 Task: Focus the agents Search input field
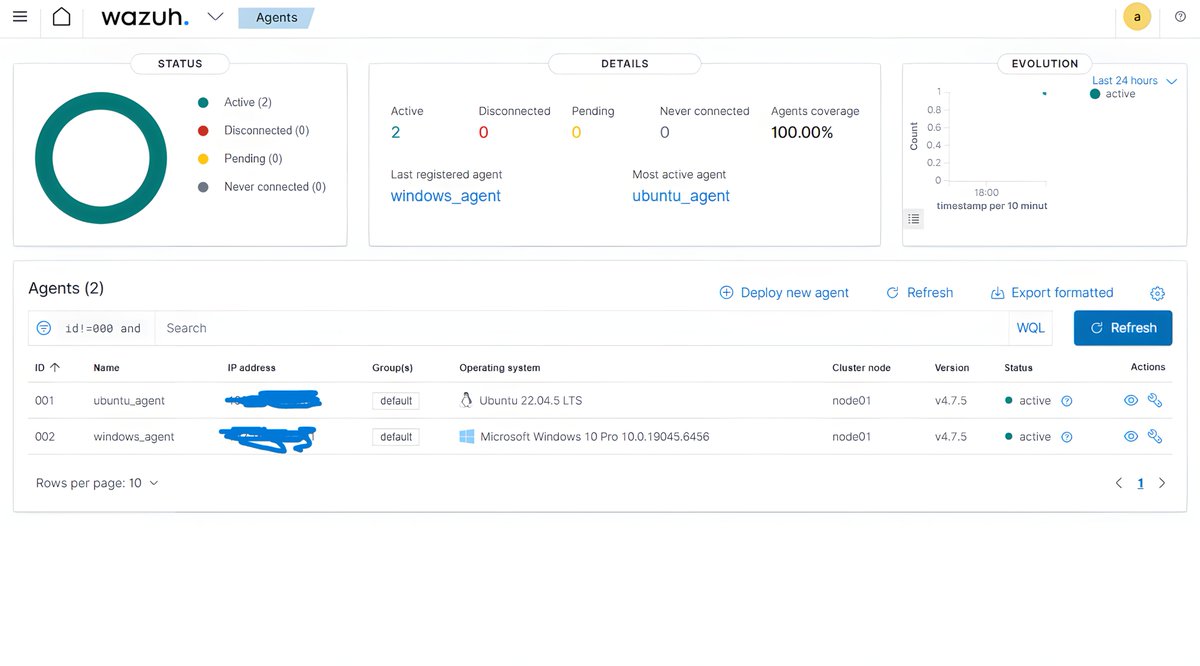(581, 328)
